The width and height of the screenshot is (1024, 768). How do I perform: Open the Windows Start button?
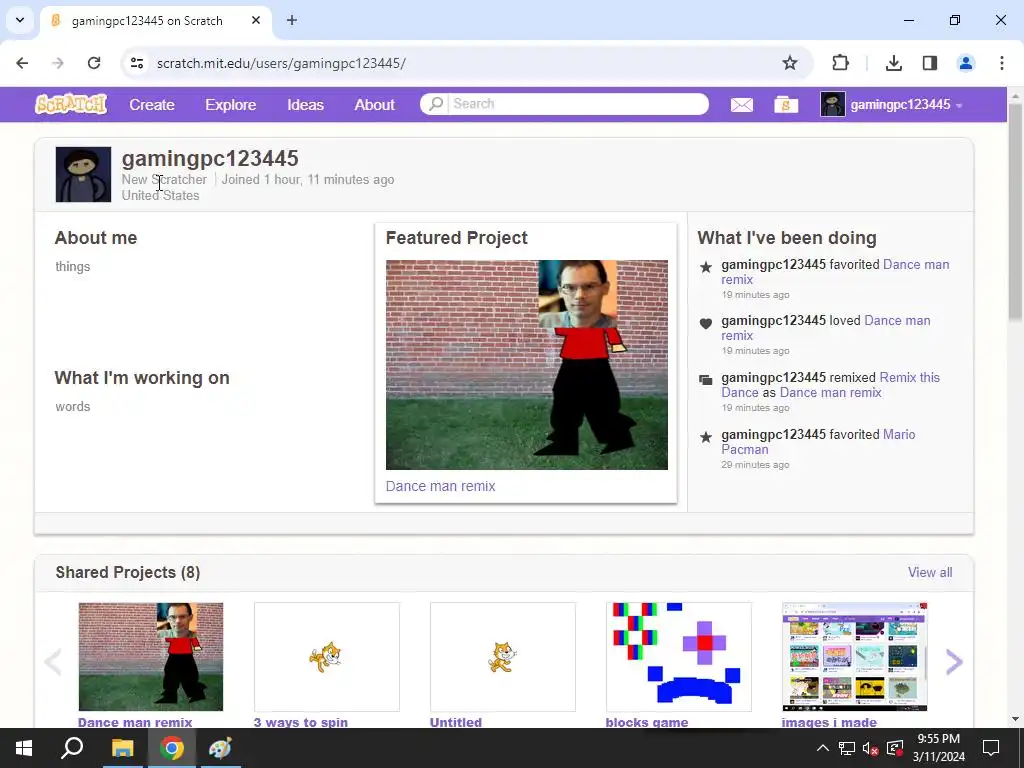pos(24,748)
